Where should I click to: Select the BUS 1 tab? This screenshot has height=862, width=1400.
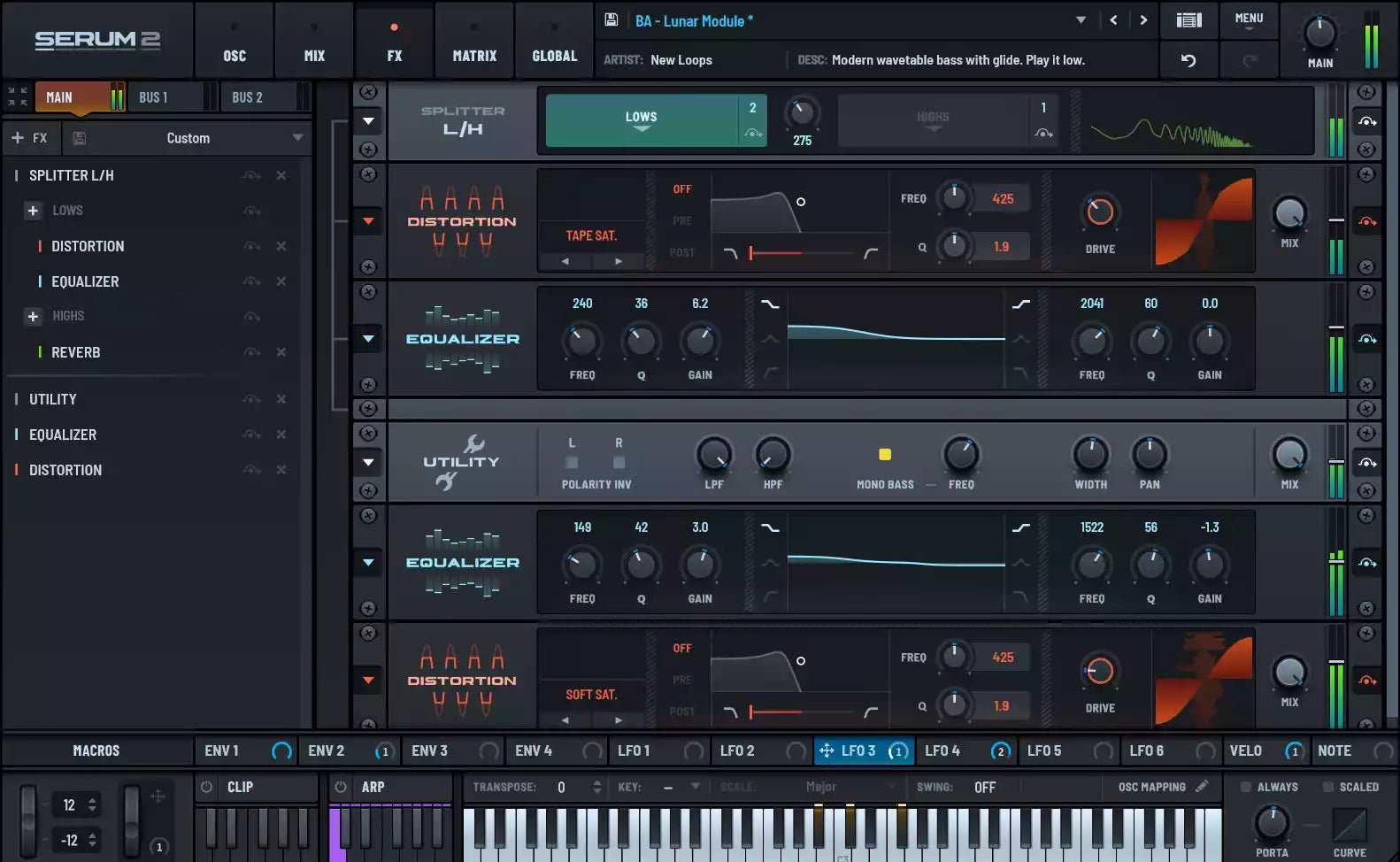[x=173, y=97]
